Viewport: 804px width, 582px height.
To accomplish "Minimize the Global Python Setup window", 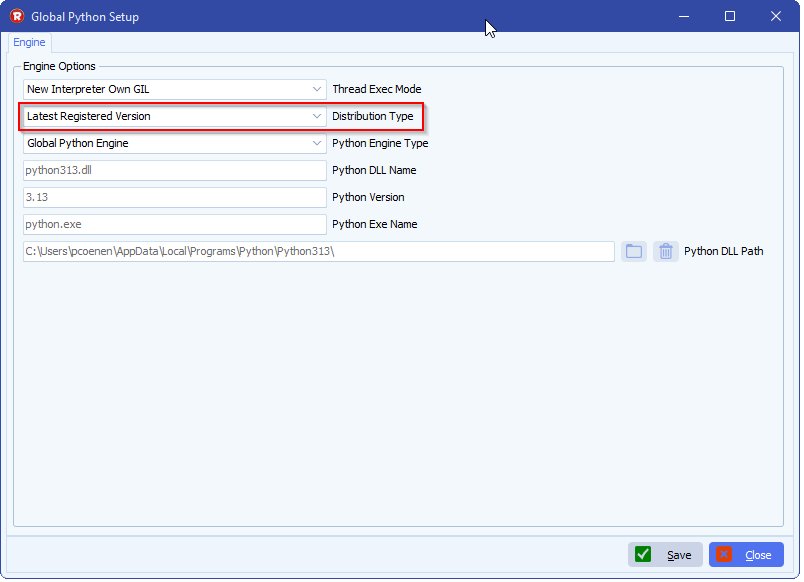I will point(684,16).
